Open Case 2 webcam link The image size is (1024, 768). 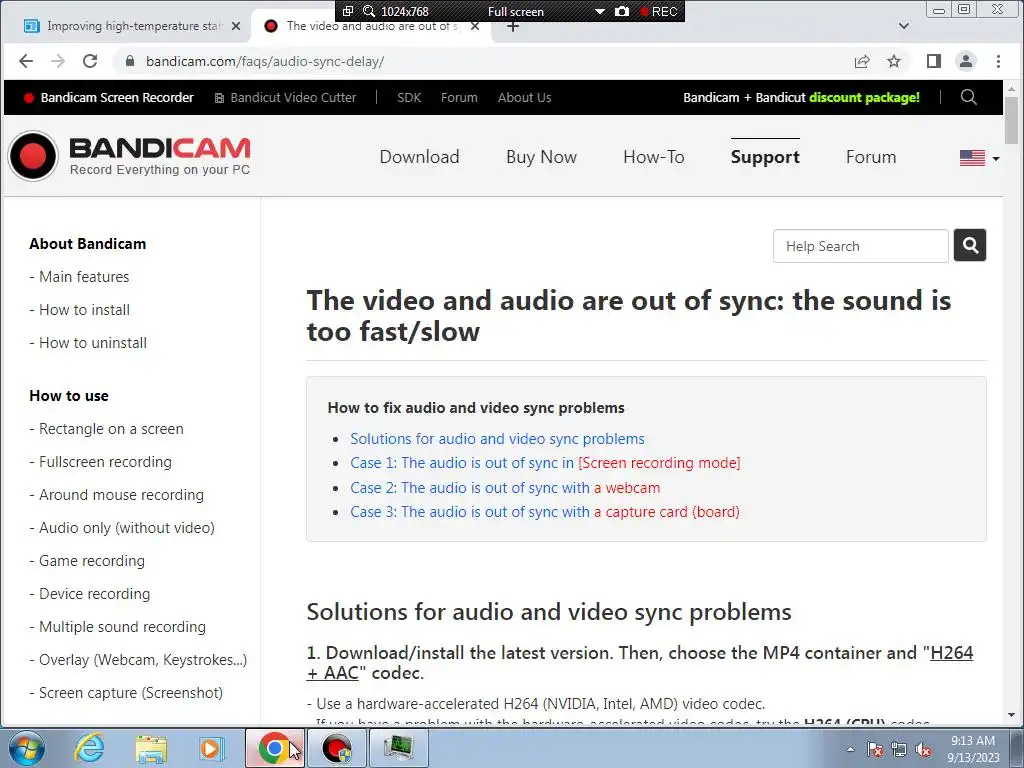click(x=505, y=488)
